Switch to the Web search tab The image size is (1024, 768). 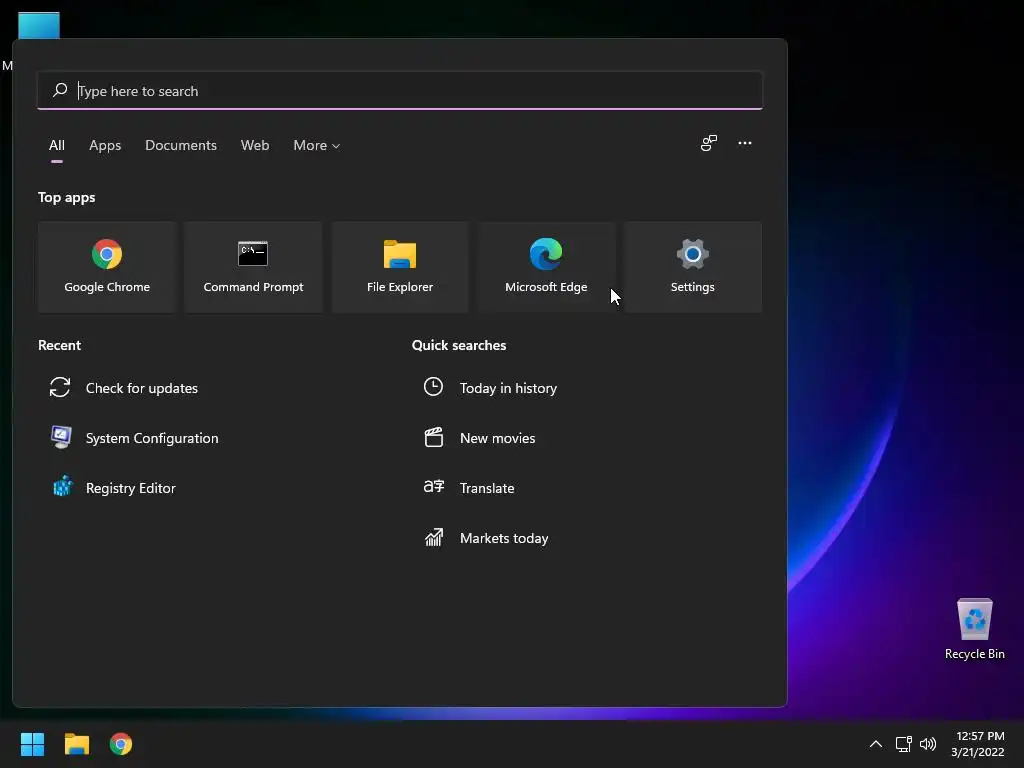[255, 145]
